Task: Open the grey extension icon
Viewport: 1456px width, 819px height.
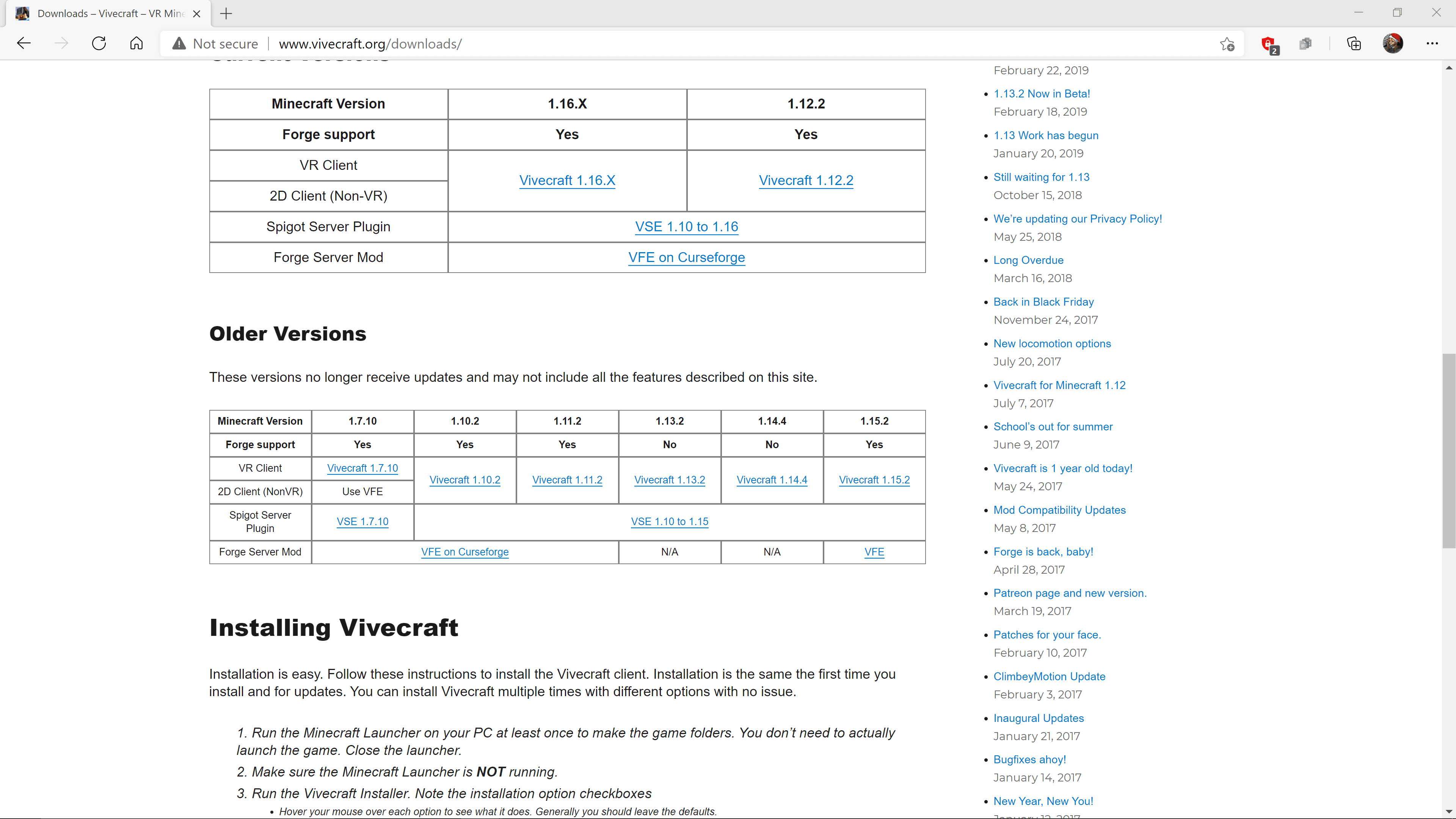Action: (1305, 44)
